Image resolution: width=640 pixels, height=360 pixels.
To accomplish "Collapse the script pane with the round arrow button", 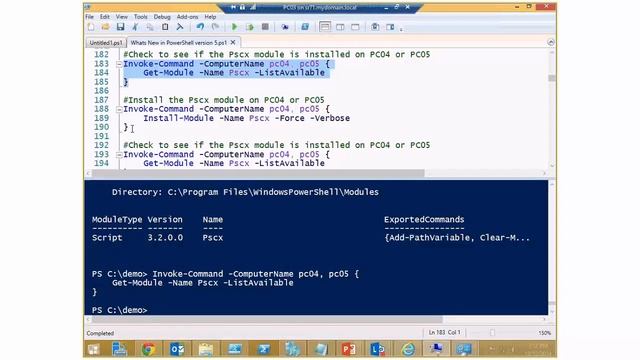I will point(551,42).
